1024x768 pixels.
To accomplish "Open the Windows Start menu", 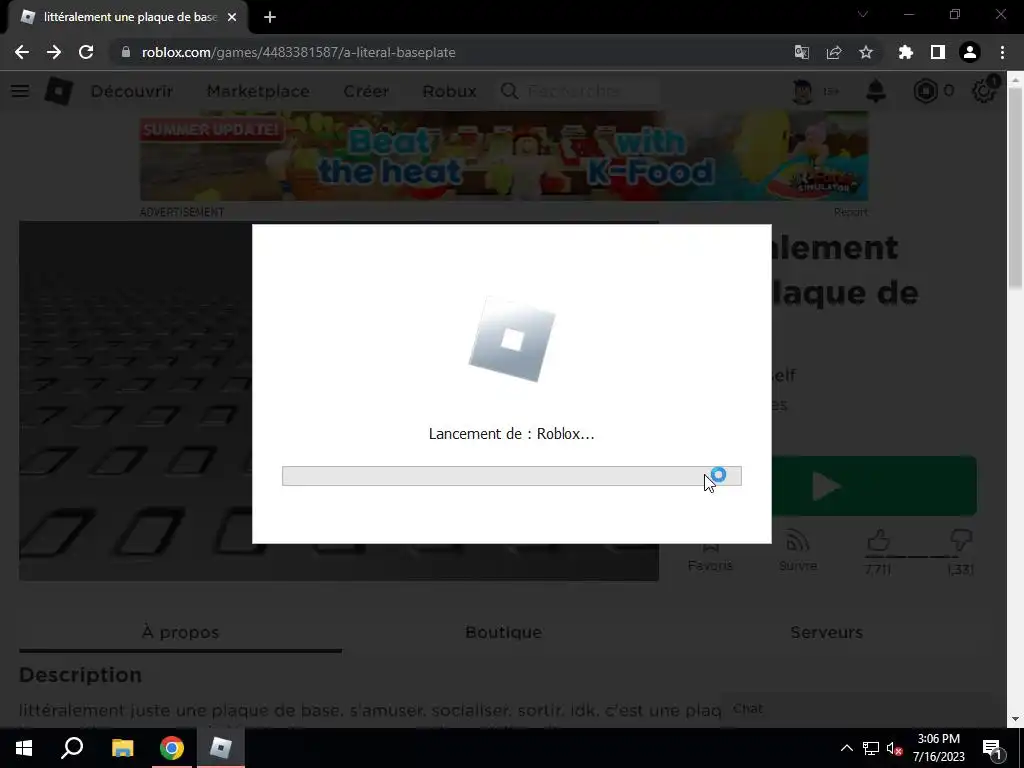I will [24, 748].
